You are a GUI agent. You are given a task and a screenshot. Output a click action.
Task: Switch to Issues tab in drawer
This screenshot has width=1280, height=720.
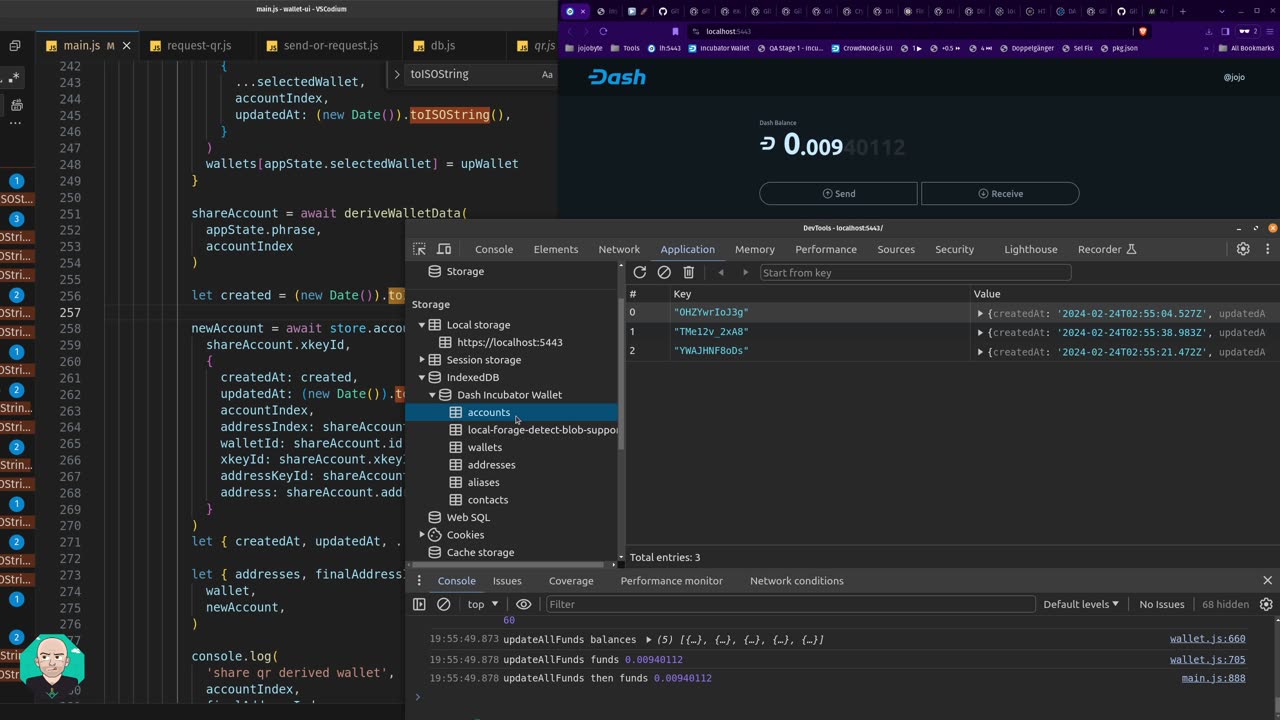[x=507, y=580]
